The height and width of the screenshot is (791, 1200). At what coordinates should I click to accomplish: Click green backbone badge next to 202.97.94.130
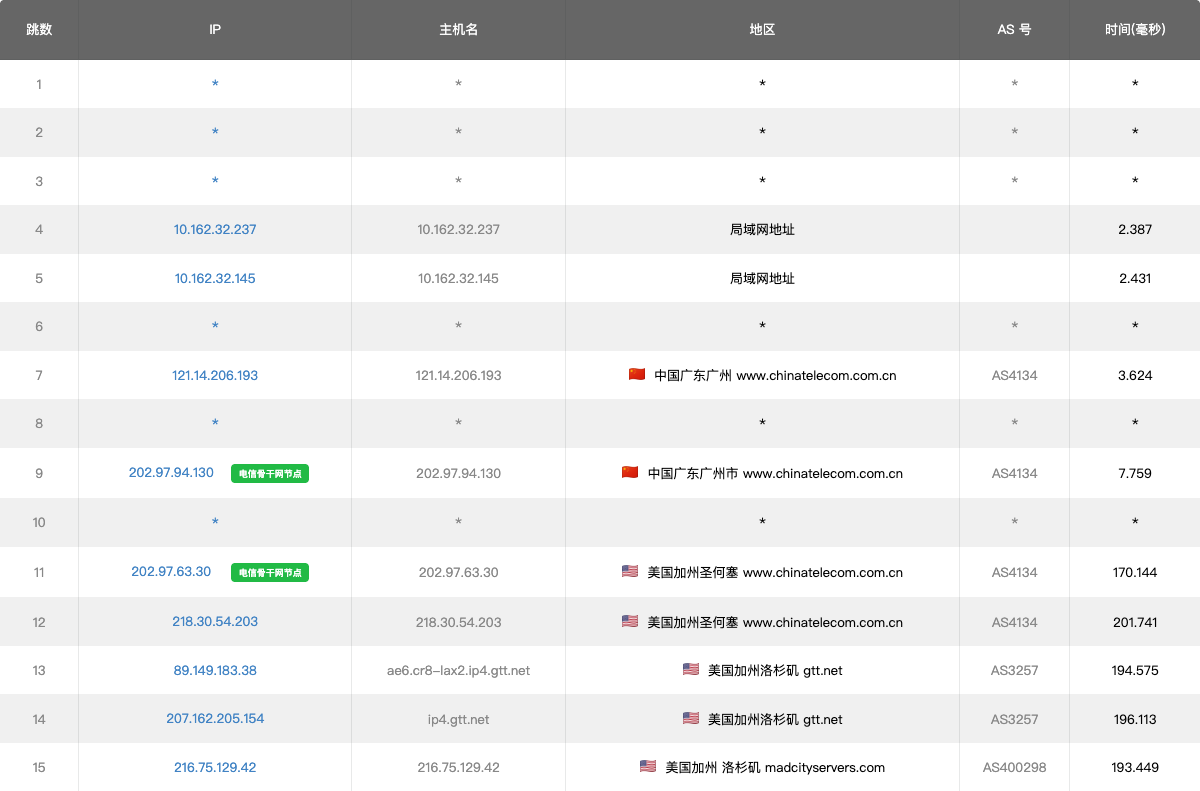coord(270,474)
